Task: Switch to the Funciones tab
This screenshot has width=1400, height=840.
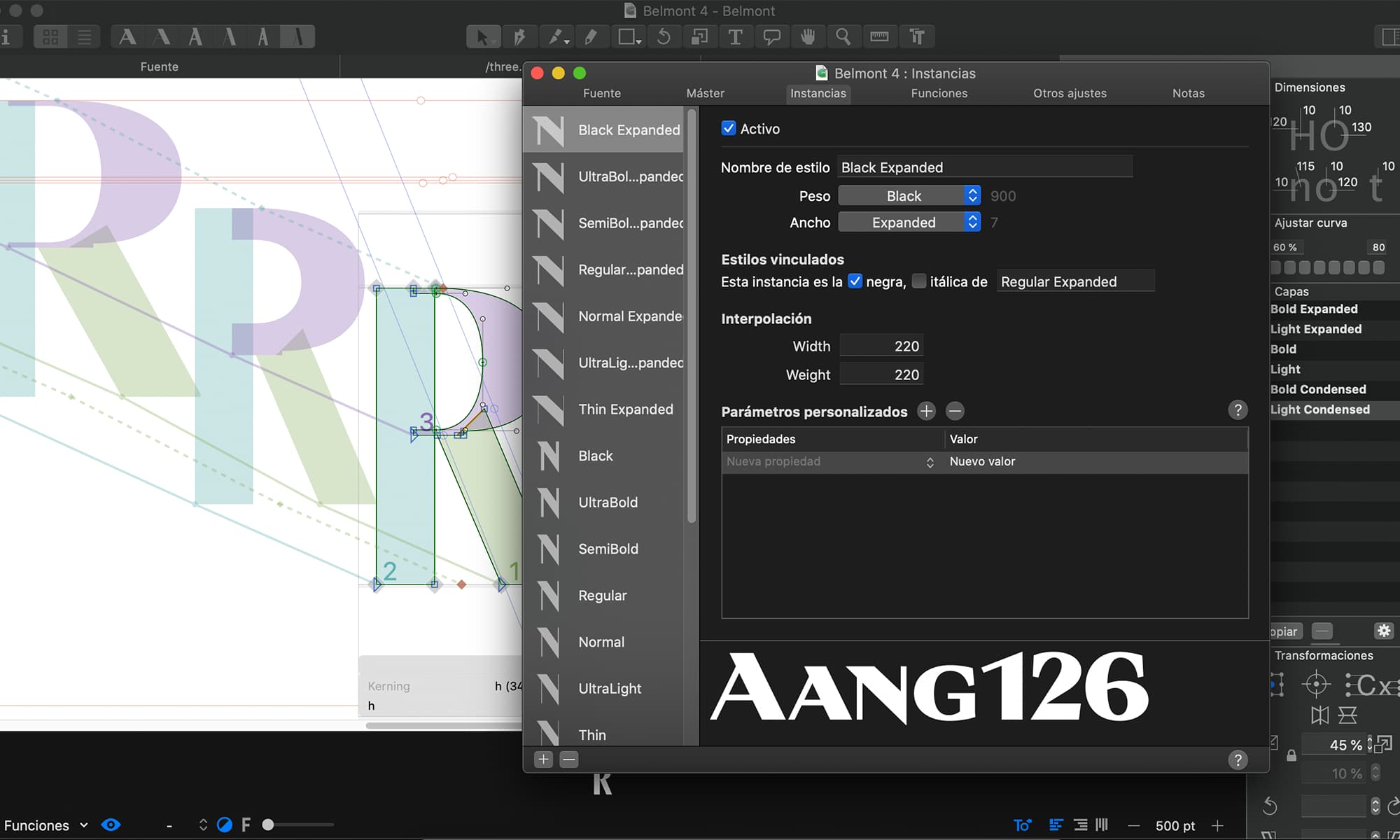Action: tap(939, 93)
